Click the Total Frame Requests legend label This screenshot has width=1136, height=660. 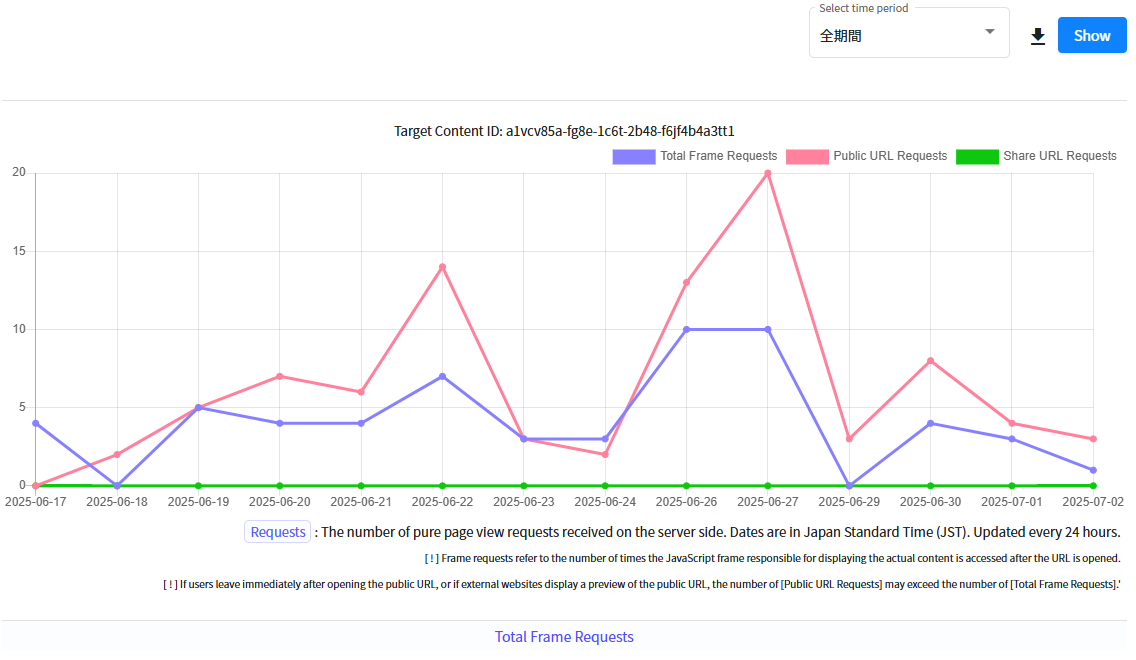[x=718, y=156]
